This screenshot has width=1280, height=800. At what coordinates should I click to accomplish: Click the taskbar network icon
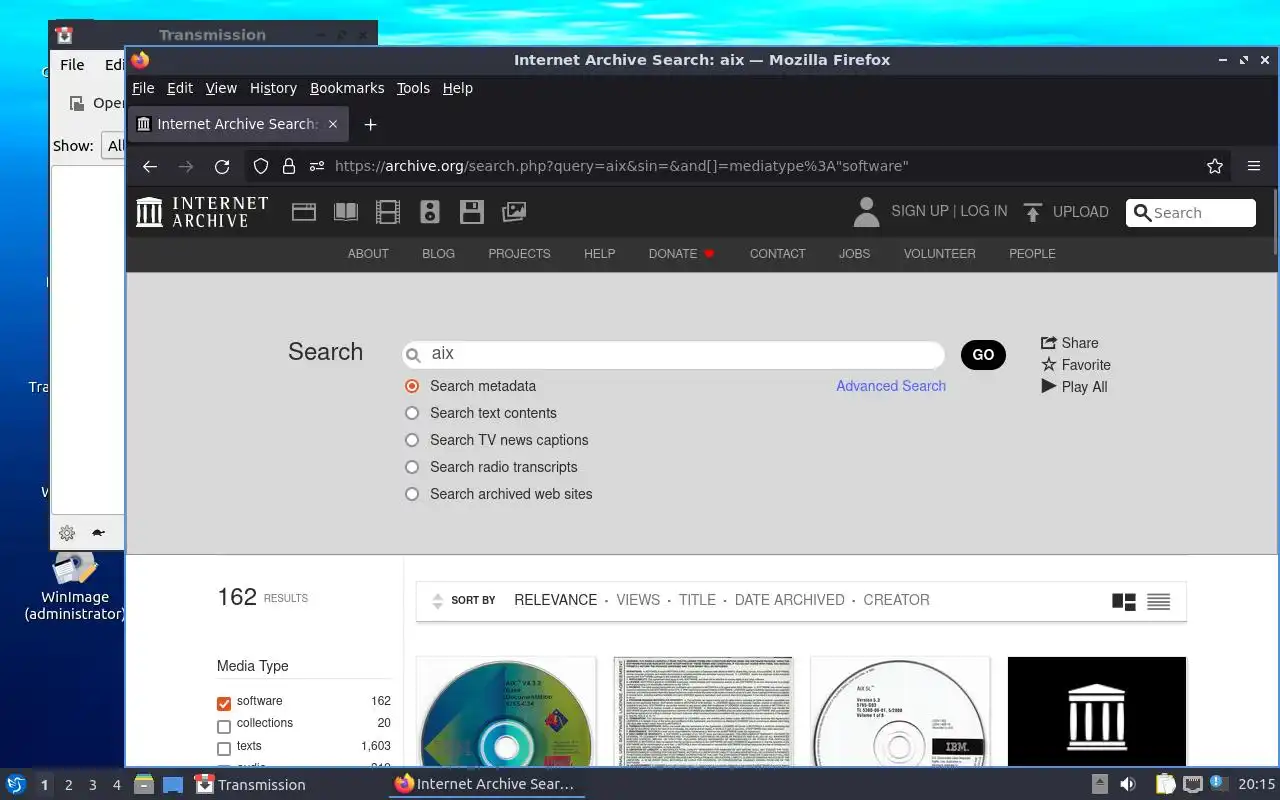[1192, 784]
